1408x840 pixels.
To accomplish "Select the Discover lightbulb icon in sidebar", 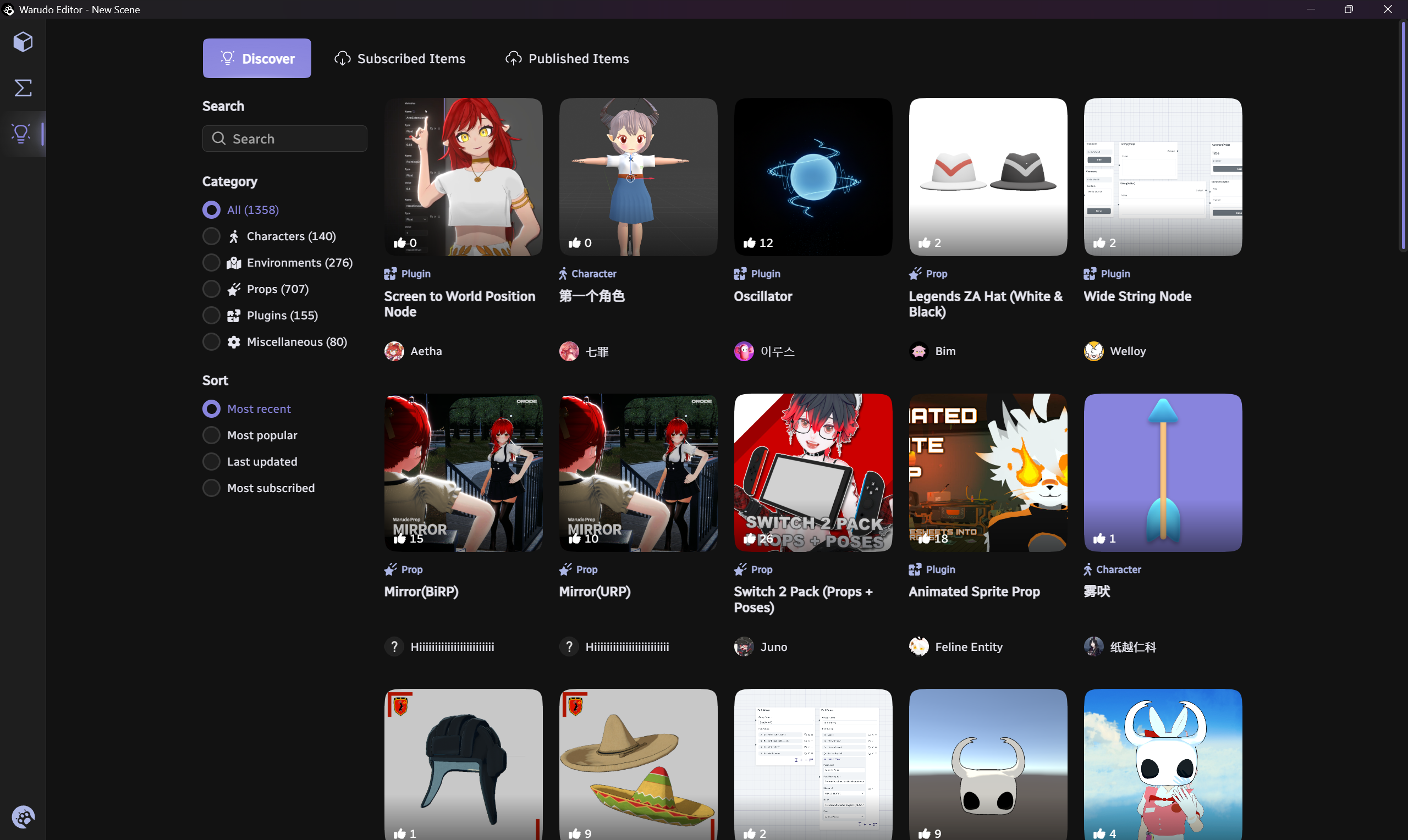I will pyautogui.click(x=21, y=134).
